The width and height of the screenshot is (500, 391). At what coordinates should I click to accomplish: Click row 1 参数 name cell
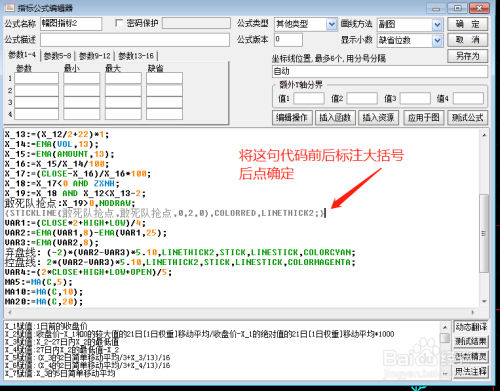pyautogui.click(x=36, y=78)
